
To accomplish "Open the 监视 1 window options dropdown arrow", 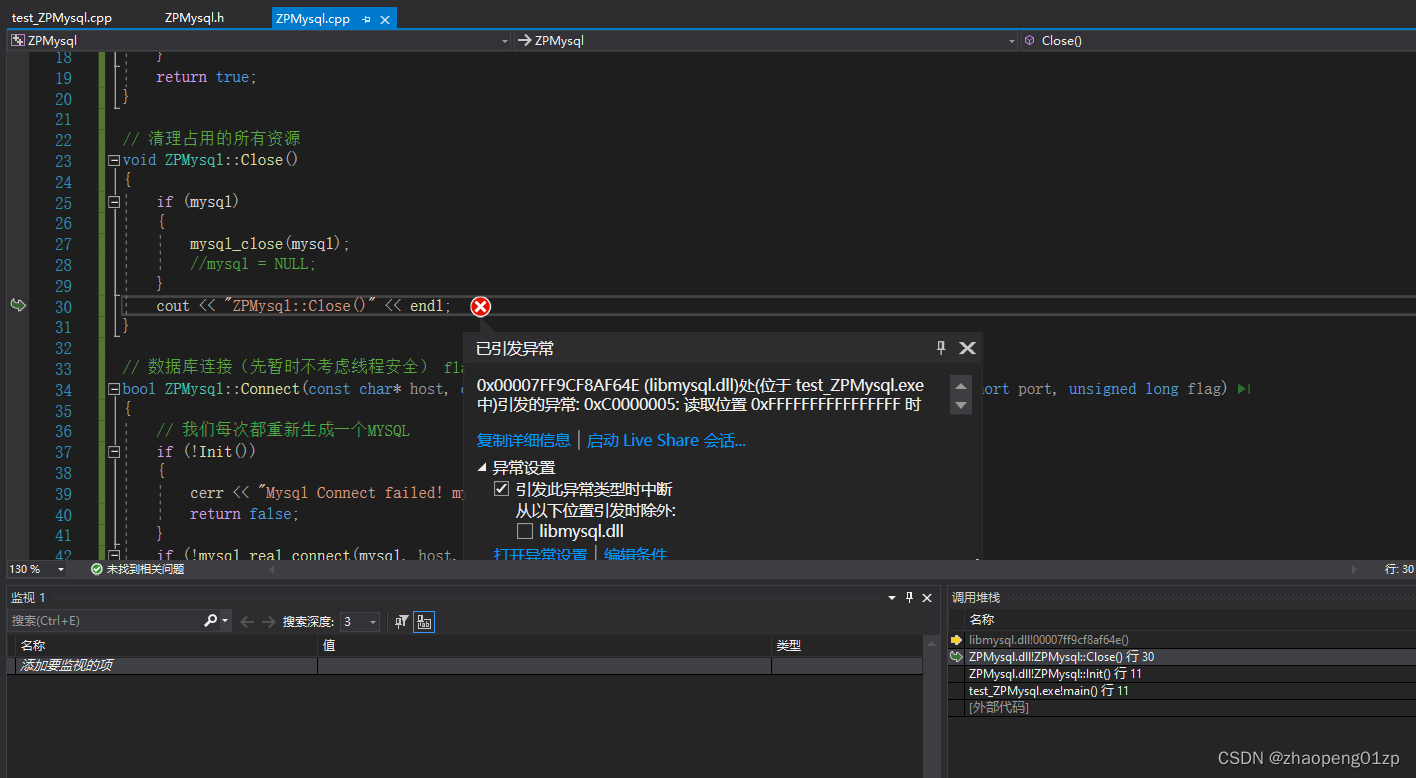I will [x=892, y=597].
